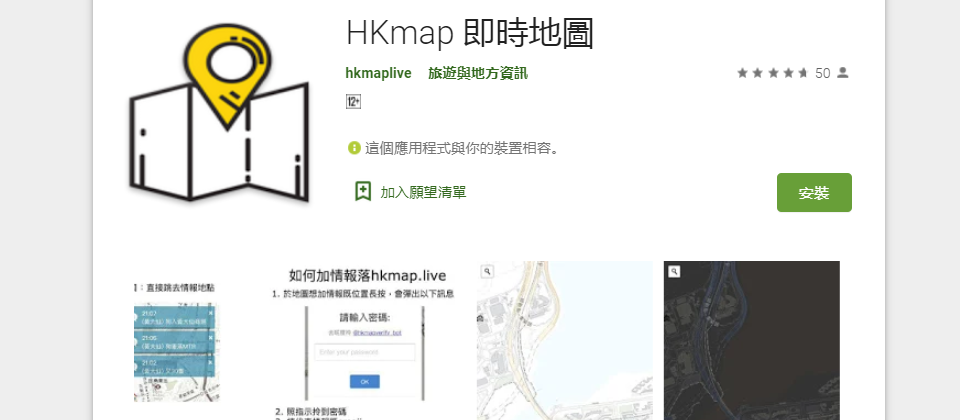Open developer hkmaplive link

[378, 73]
